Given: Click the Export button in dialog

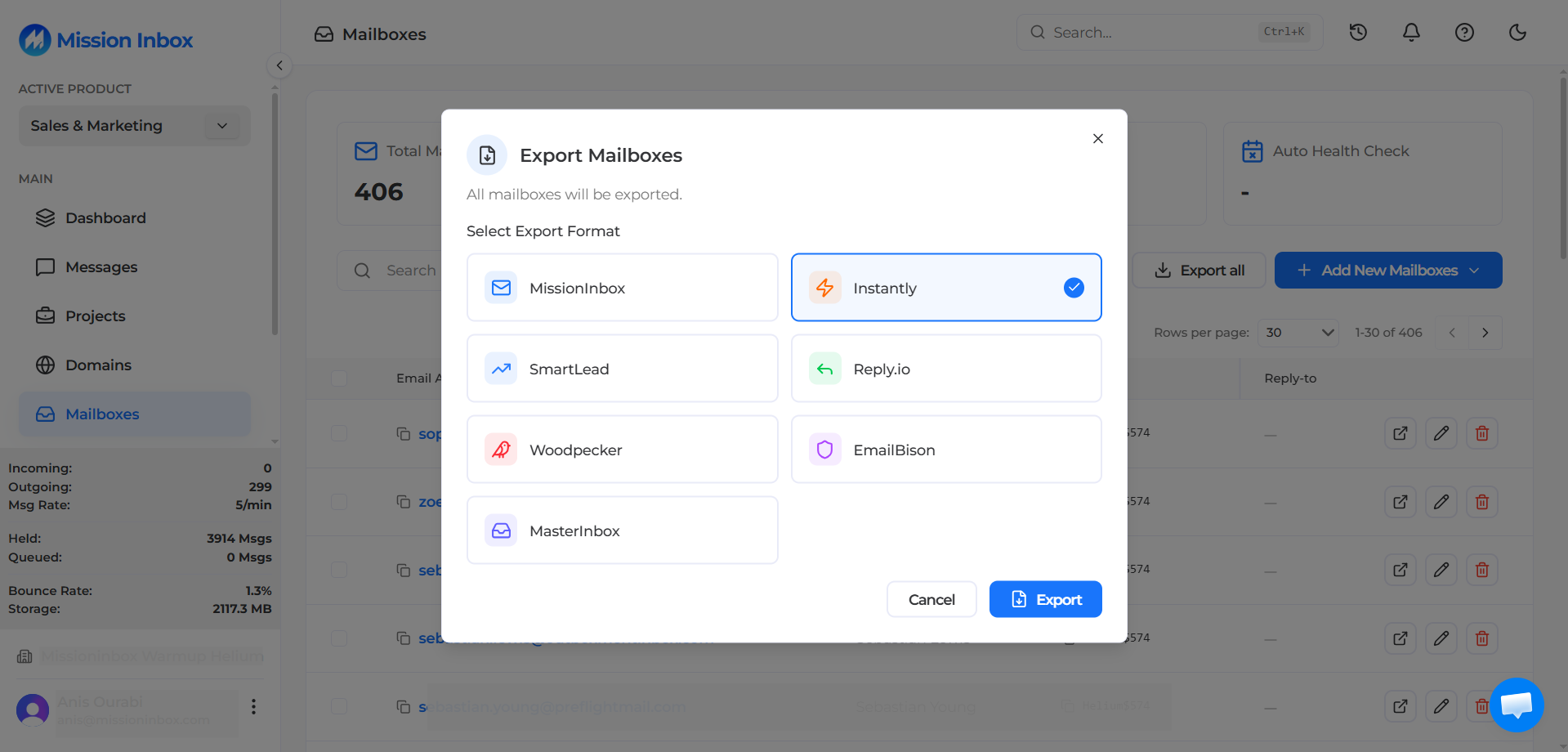Looking at the screenshot, I should (1045, 599).
